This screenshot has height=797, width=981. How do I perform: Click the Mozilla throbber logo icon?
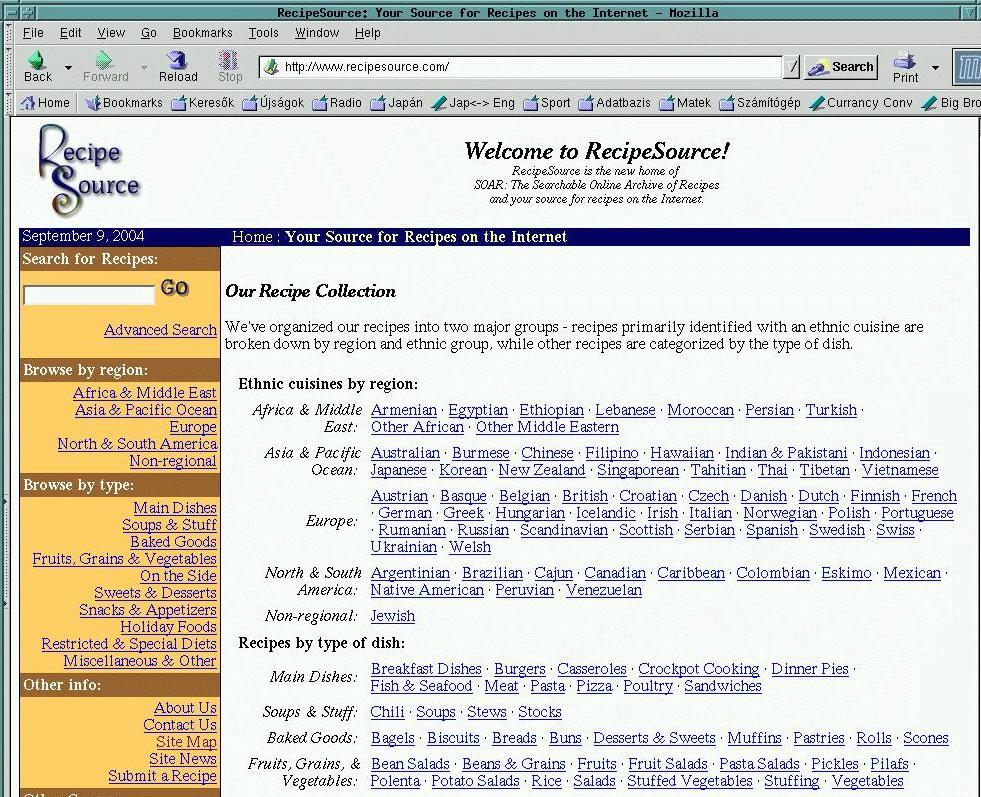966,68
